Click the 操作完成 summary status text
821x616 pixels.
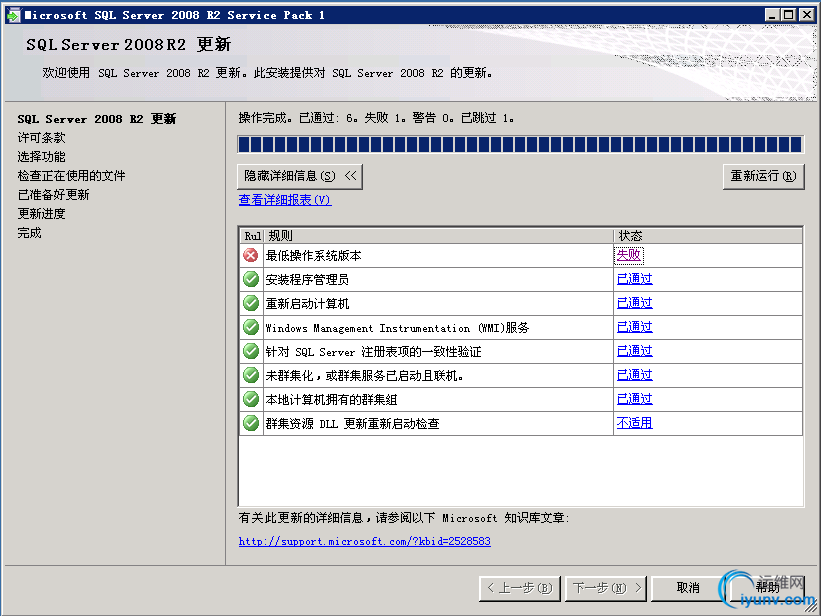click(x=376, y=118)
